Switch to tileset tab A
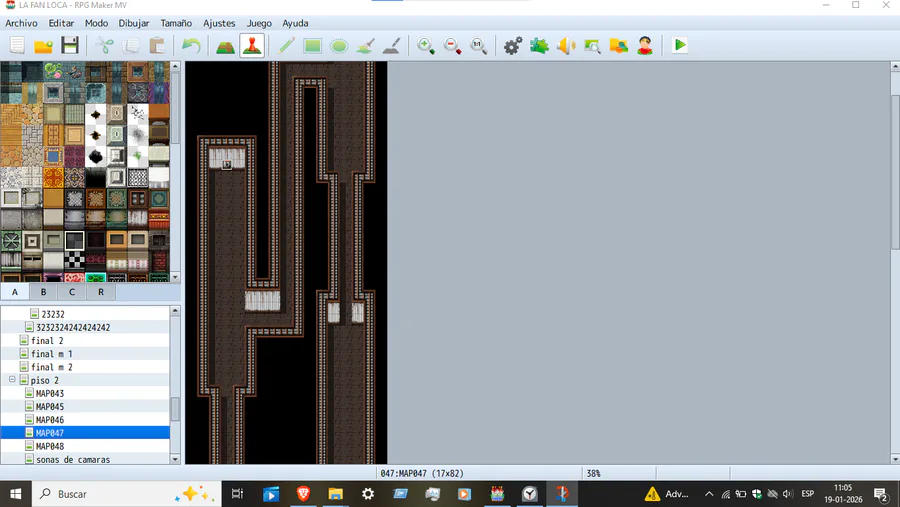Image resolution: width=900 pixels, height=507 pixels. point(15,292)
